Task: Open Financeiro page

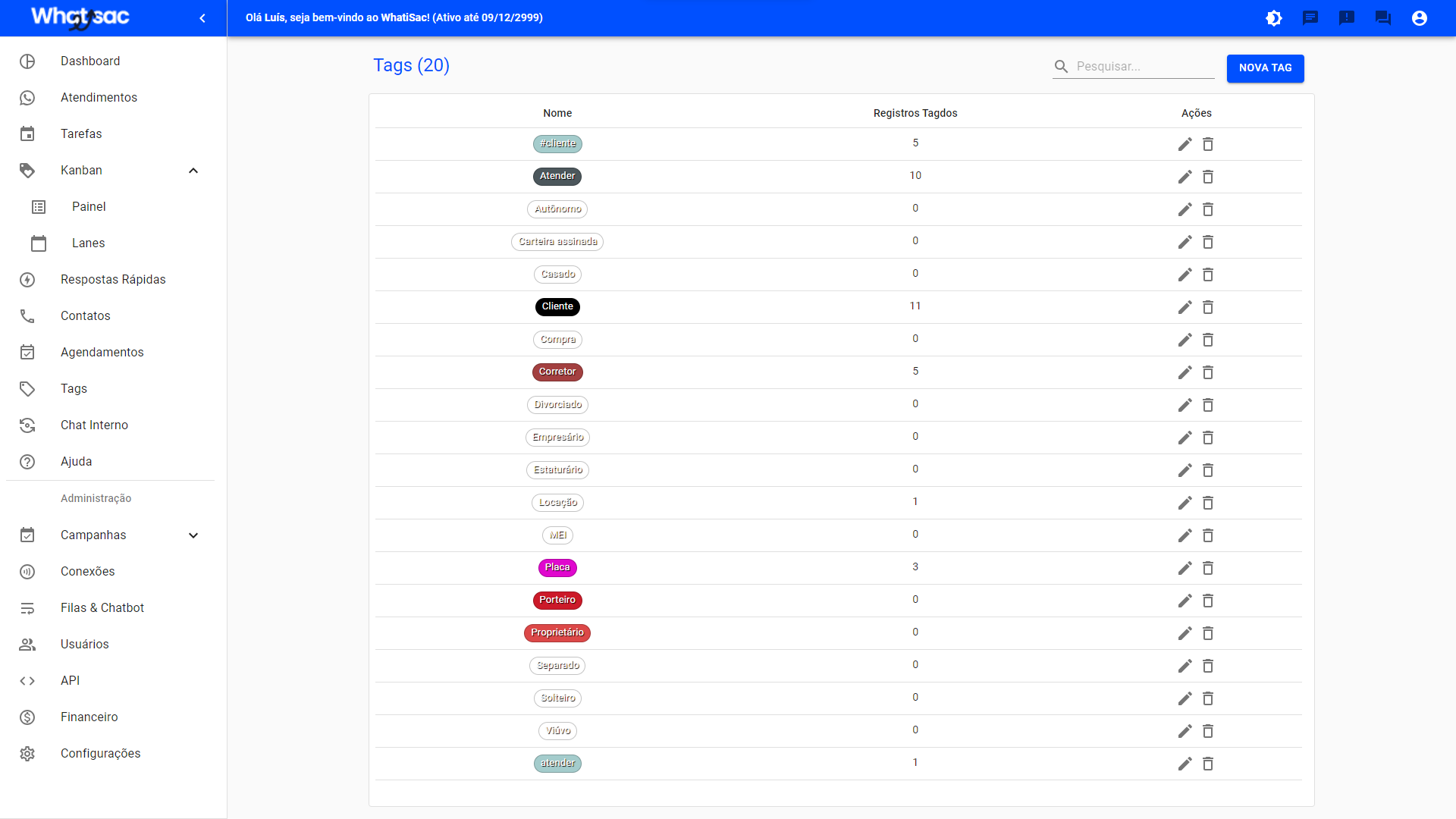Action: tap(114, 717)
